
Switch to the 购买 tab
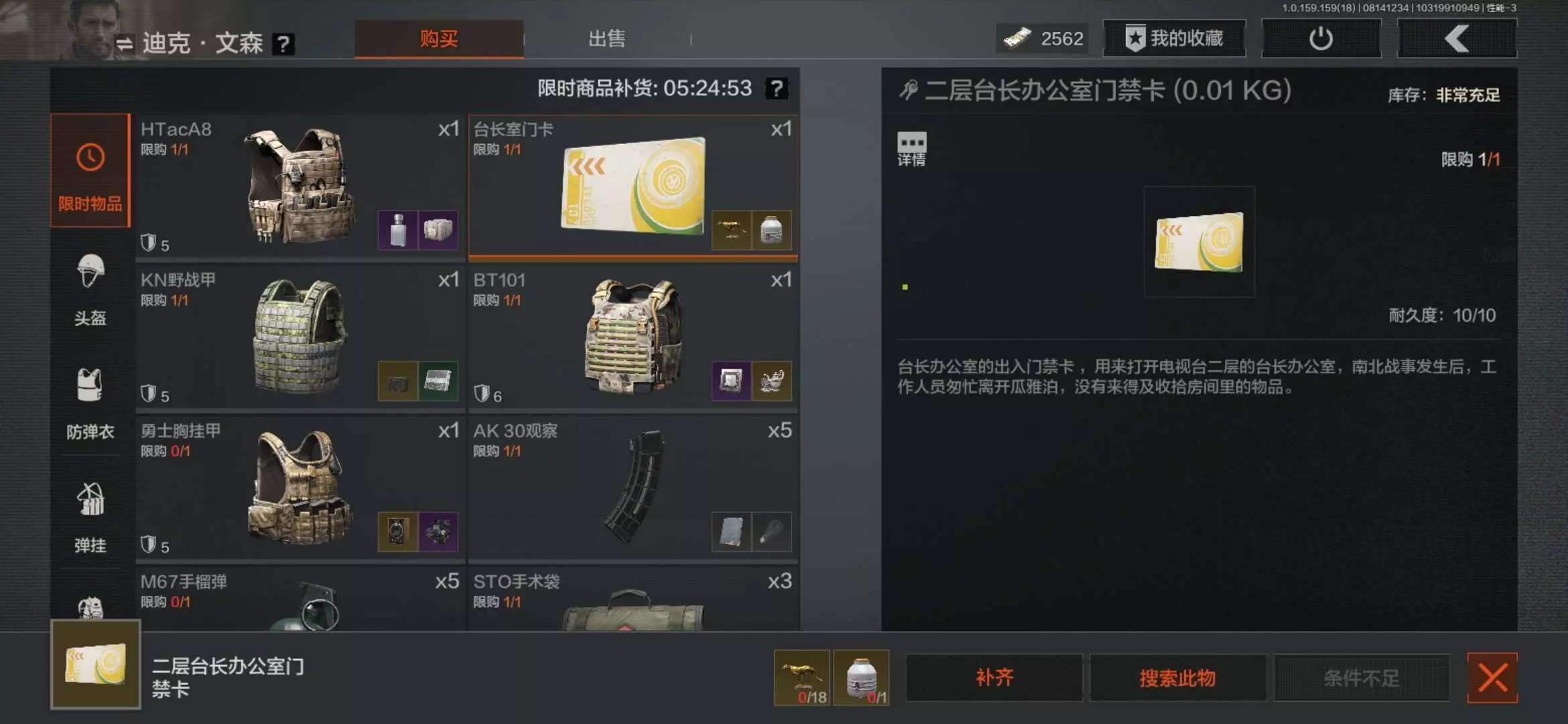[439, 39]
